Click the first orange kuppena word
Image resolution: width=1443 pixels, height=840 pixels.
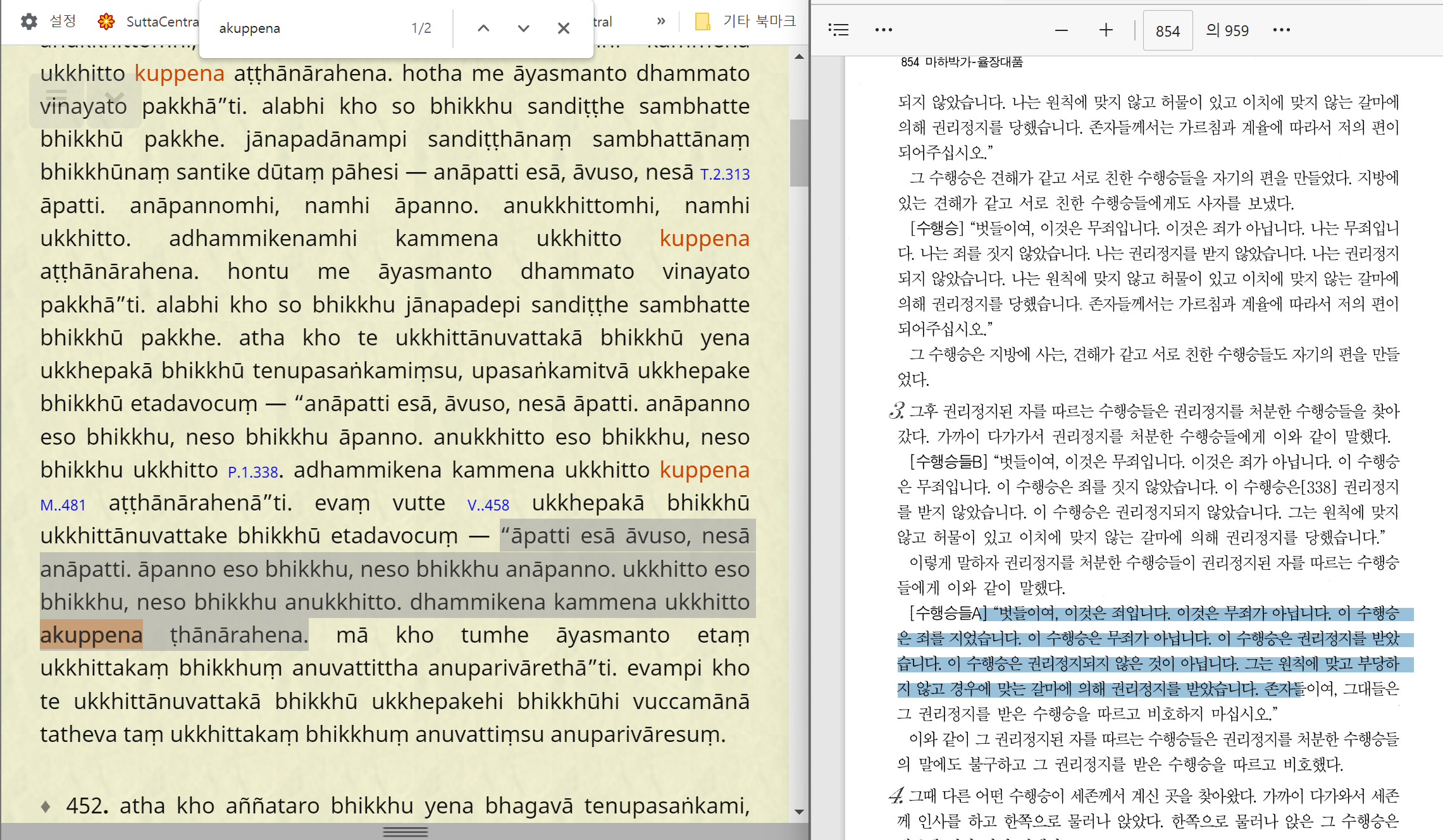tap(180, 73)
